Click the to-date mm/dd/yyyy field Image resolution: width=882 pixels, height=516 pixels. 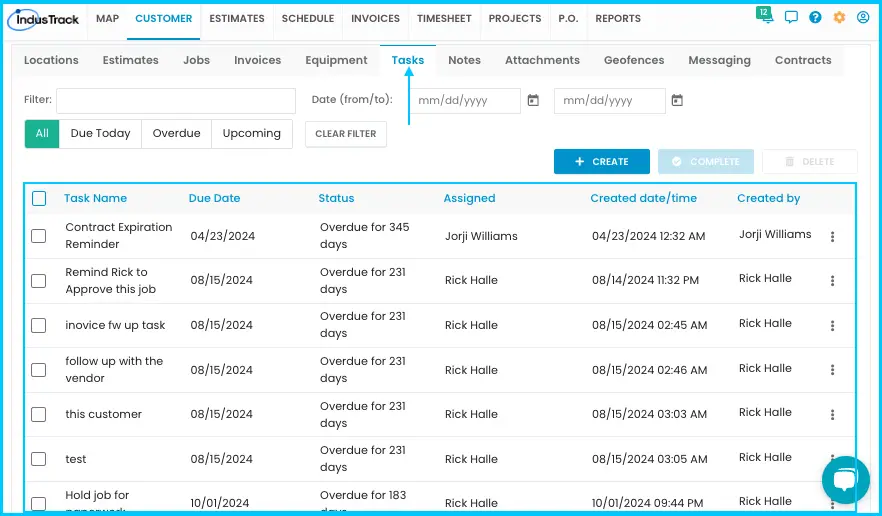[610, 101]
